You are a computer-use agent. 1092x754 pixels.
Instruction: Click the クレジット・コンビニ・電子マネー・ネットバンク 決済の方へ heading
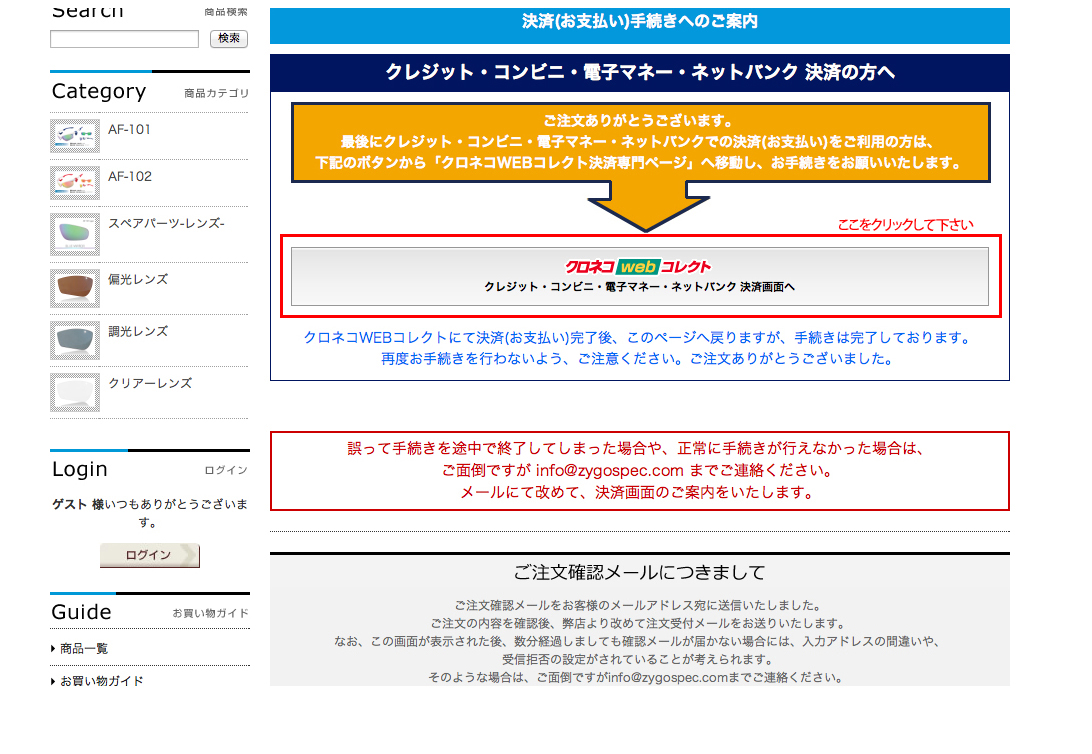pos(640,72)
